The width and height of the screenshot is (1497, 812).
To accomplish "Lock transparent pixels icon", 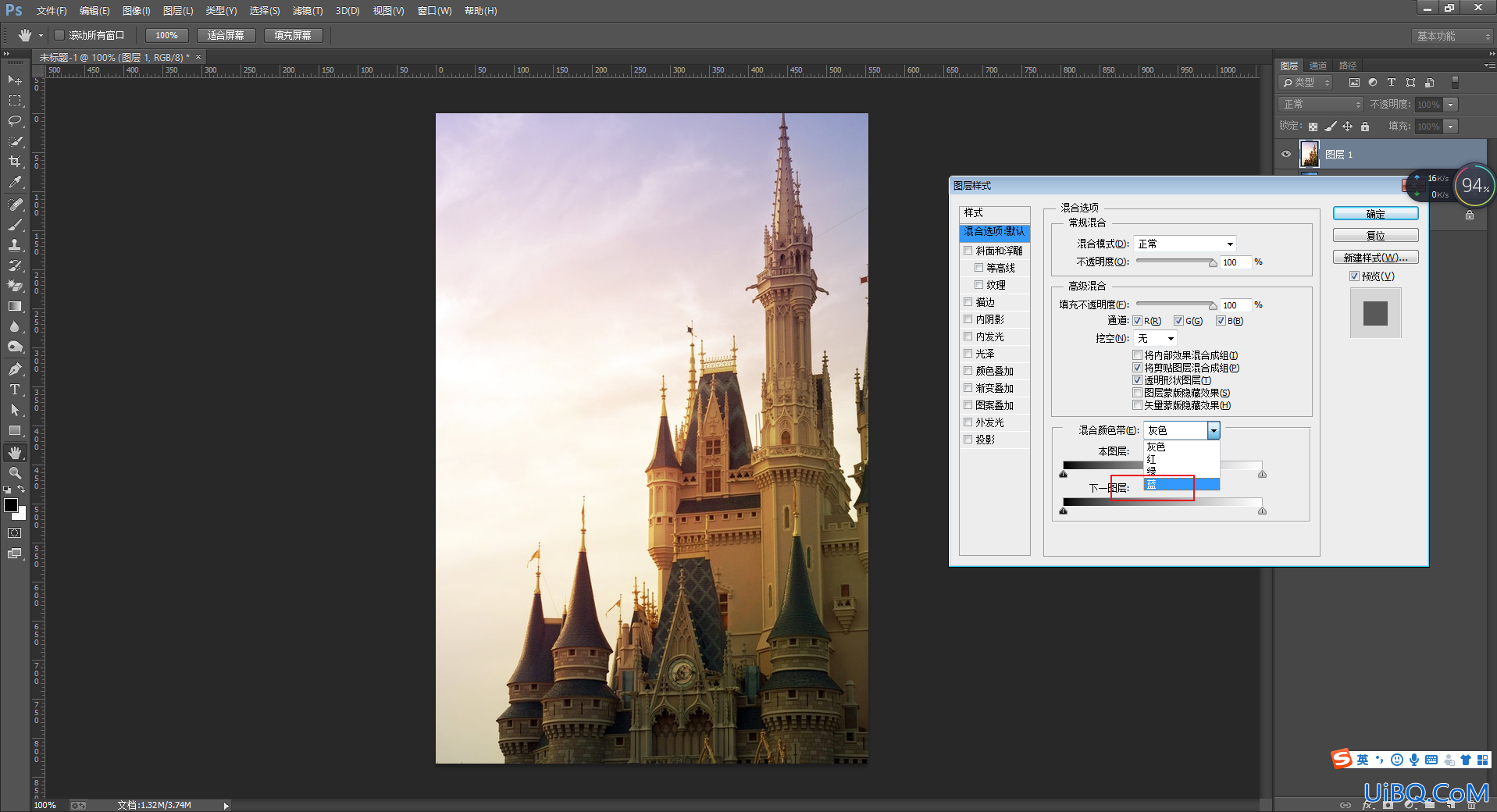I will 1313,126.
